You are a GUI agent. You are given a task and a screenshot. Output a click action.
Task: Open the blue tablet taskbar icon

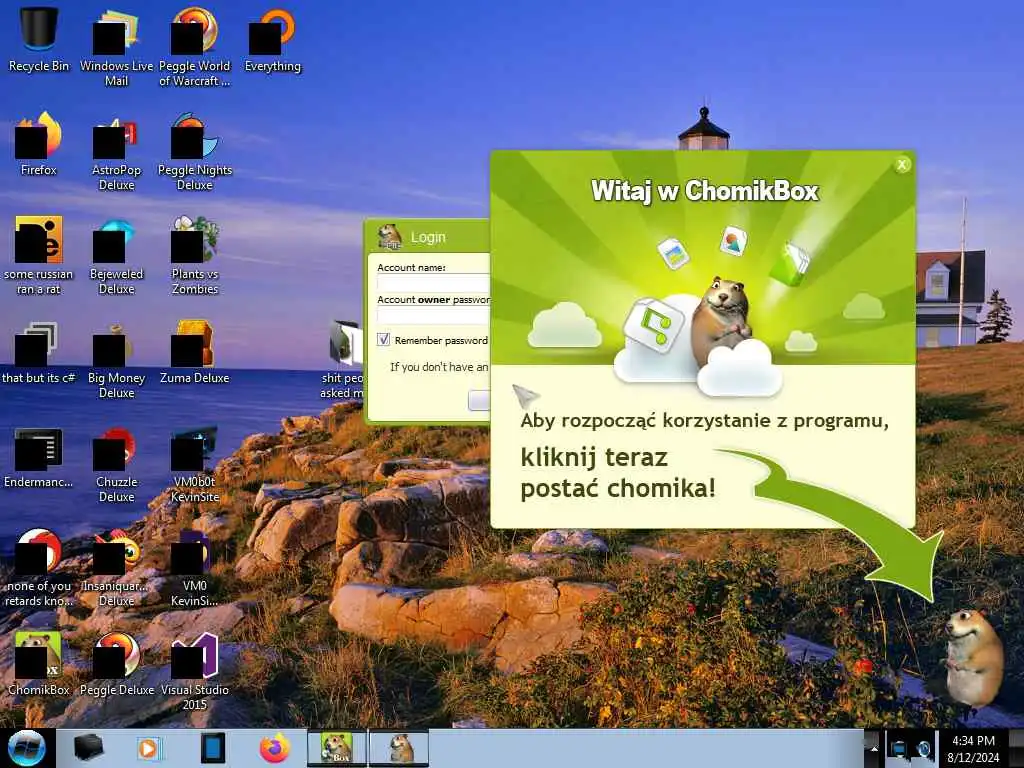click(212, 748)
